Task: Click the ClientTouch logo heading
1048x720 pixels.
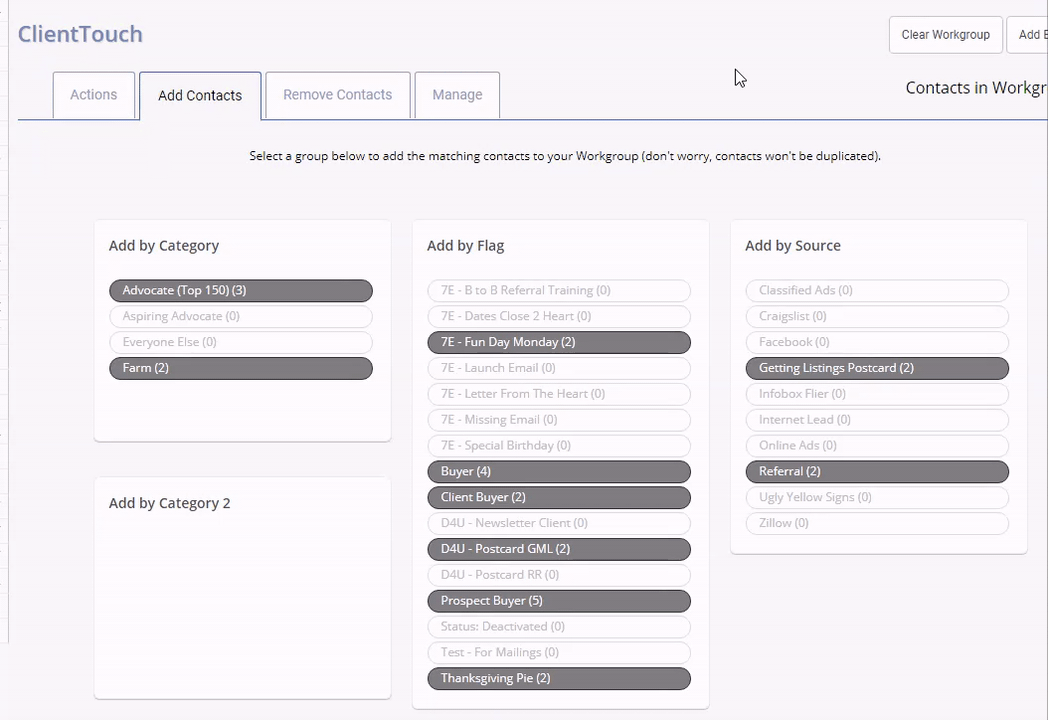Action: click(80, 34)
